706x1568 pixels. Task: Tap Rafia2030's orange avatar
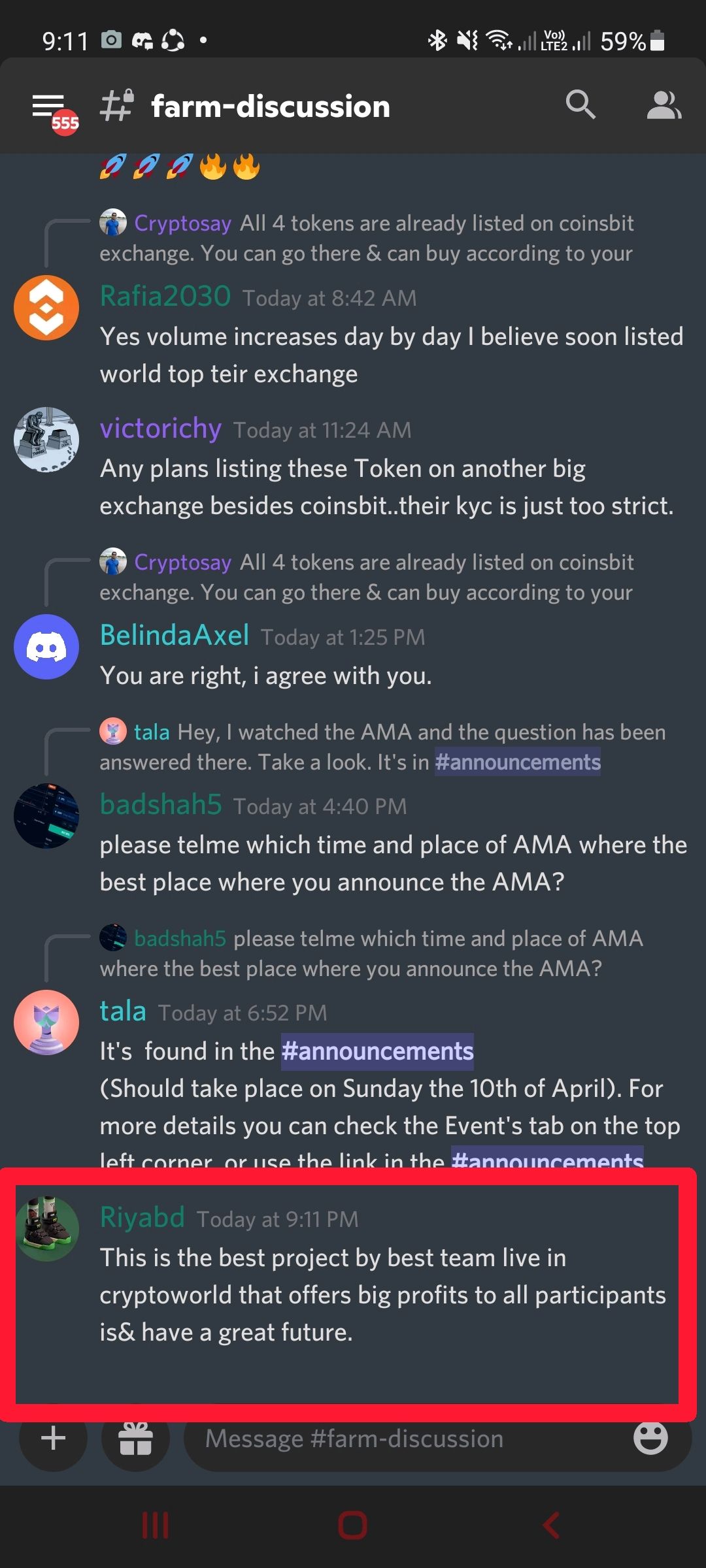pyautogui.click(x=46, y=308)
